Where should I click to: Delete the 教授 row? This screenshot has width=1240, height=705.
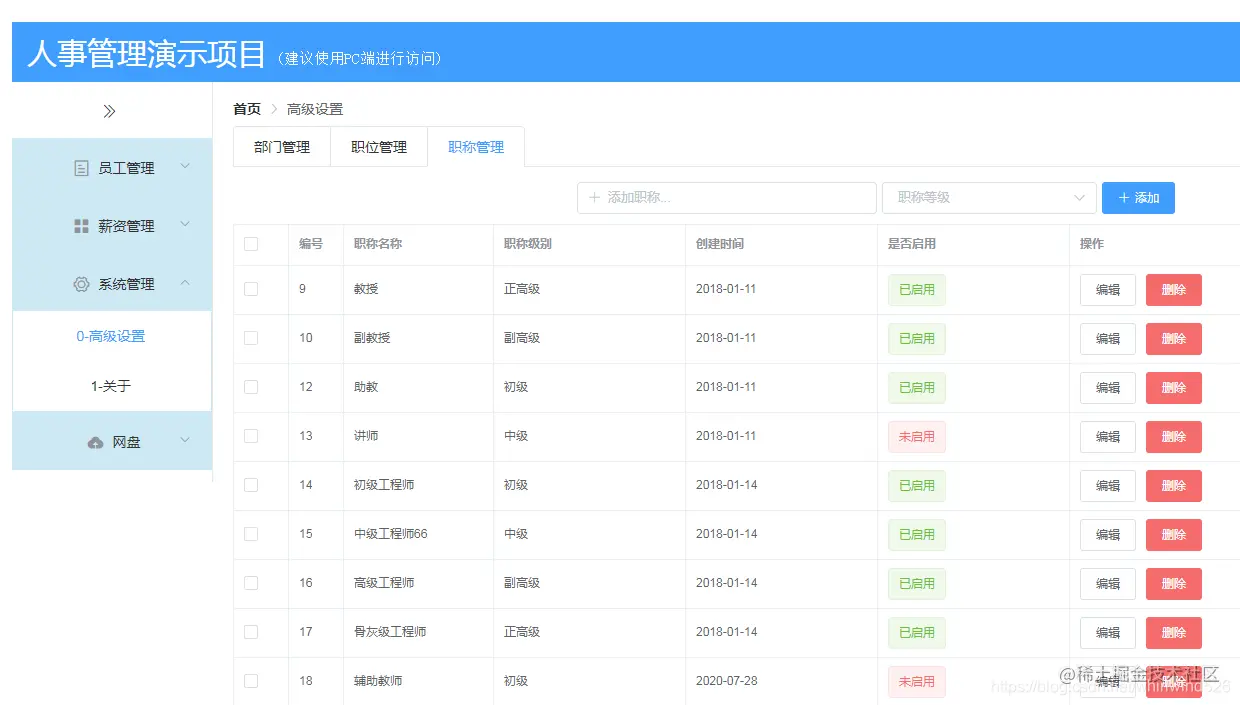coord(1174,290)
